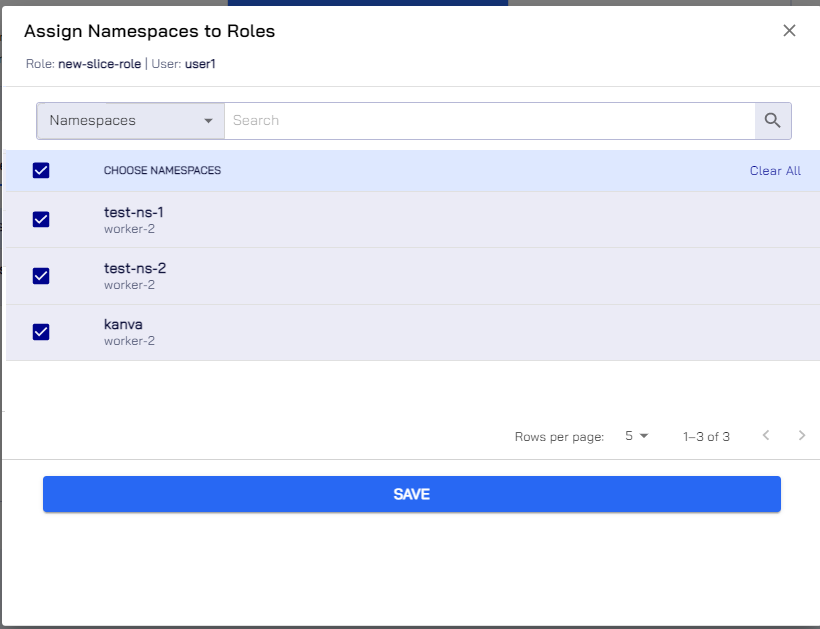Image resolution: width=820 pixels, height=629 pixels.
Task: Click the user1 user name
Action: tap(200, 64)
